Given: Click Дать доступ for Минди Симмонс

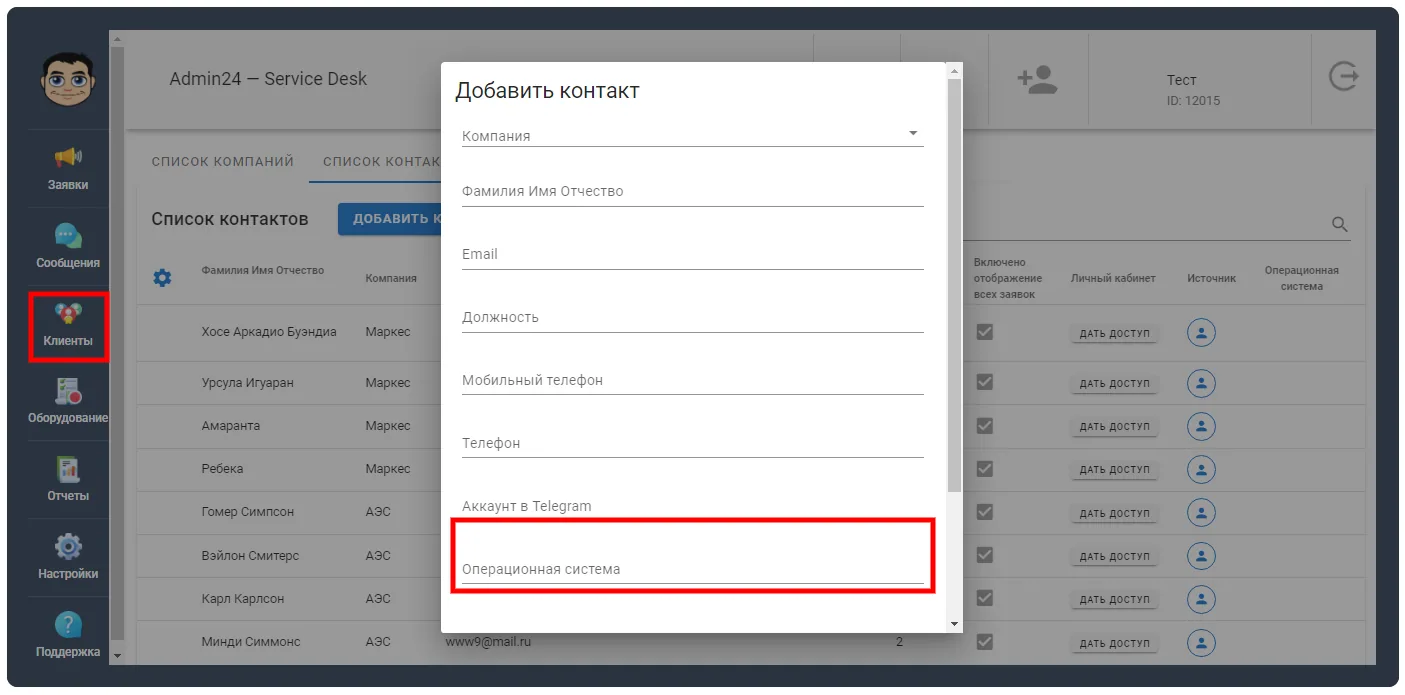Looking at the screenshot, I should [1114, 644].
